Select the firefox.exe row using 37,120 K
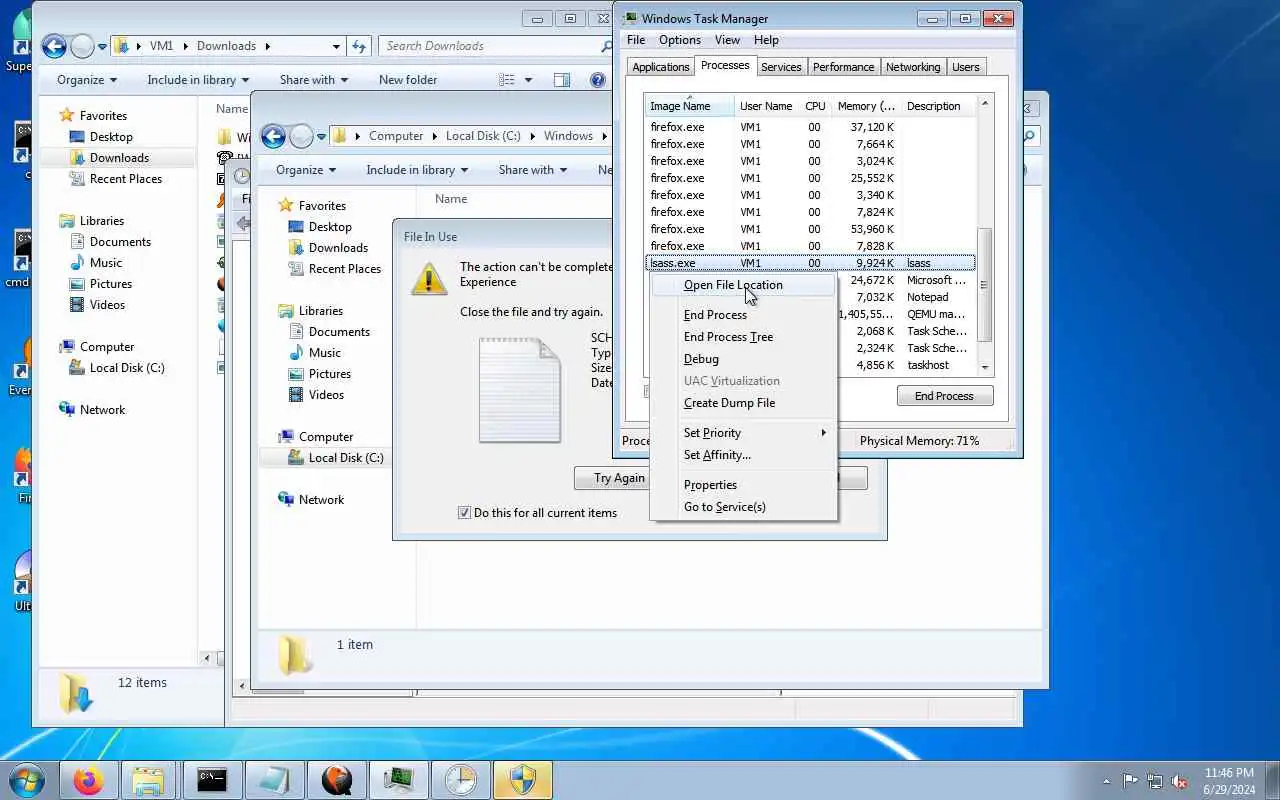The height and width of the screenshot is (800, 1280). click(810, 127)
